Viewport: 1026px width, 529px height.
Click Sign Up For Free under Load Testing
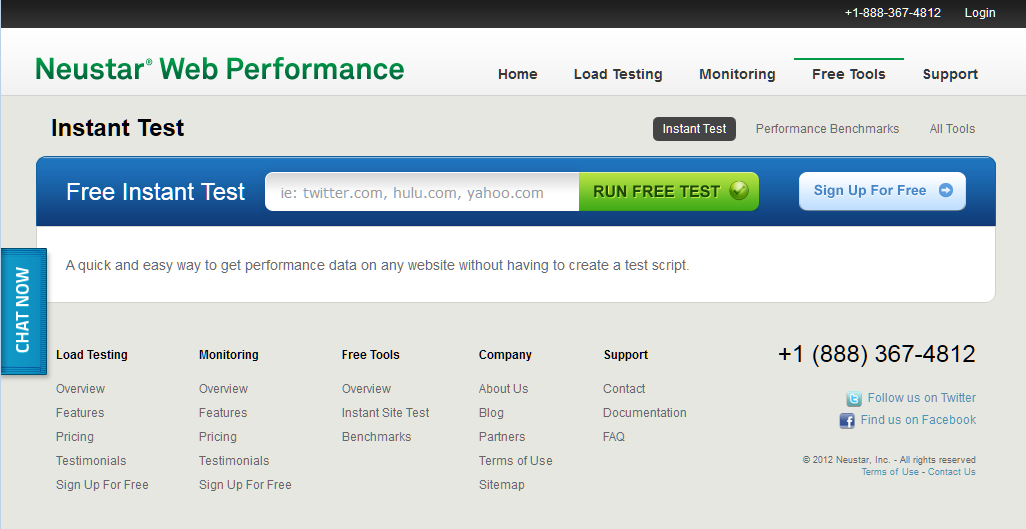(x=102, y=485)
